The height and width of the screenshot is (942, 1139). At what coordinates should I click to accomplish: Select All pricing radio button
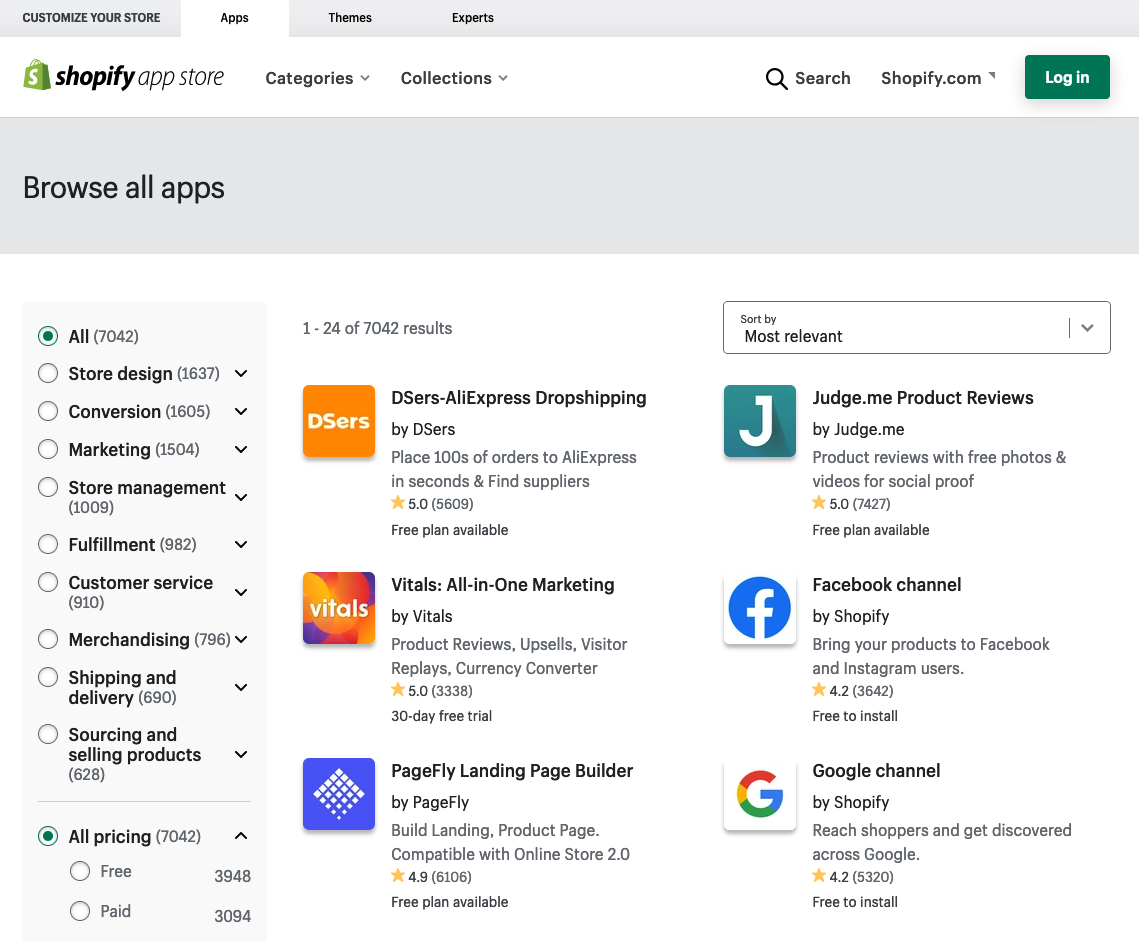48,836
